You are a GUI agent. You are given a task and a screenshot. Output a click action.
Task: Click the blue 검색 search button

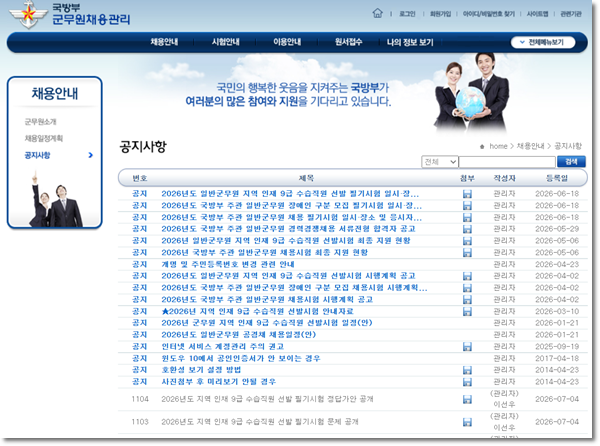571,162
